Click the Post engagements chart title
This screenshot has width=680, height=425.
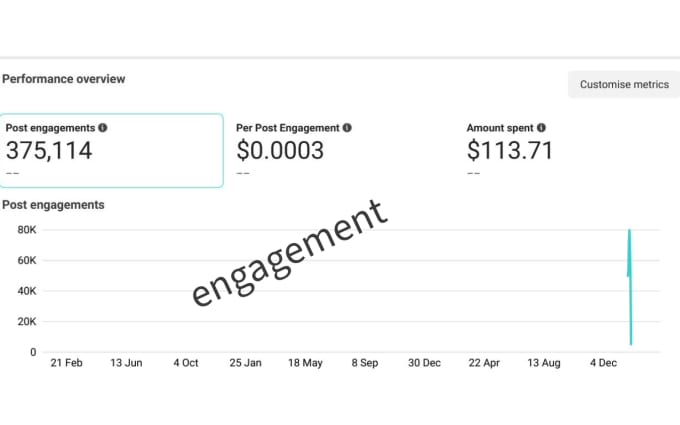[53, 205]
